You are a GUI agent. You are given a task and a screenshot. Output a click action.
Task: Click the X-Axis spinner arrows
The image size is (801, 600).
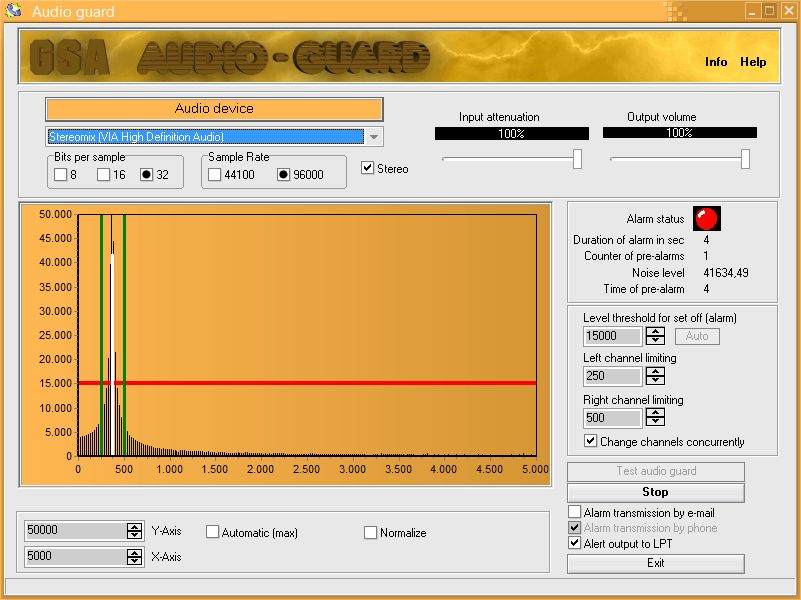(x=134, y=557)
